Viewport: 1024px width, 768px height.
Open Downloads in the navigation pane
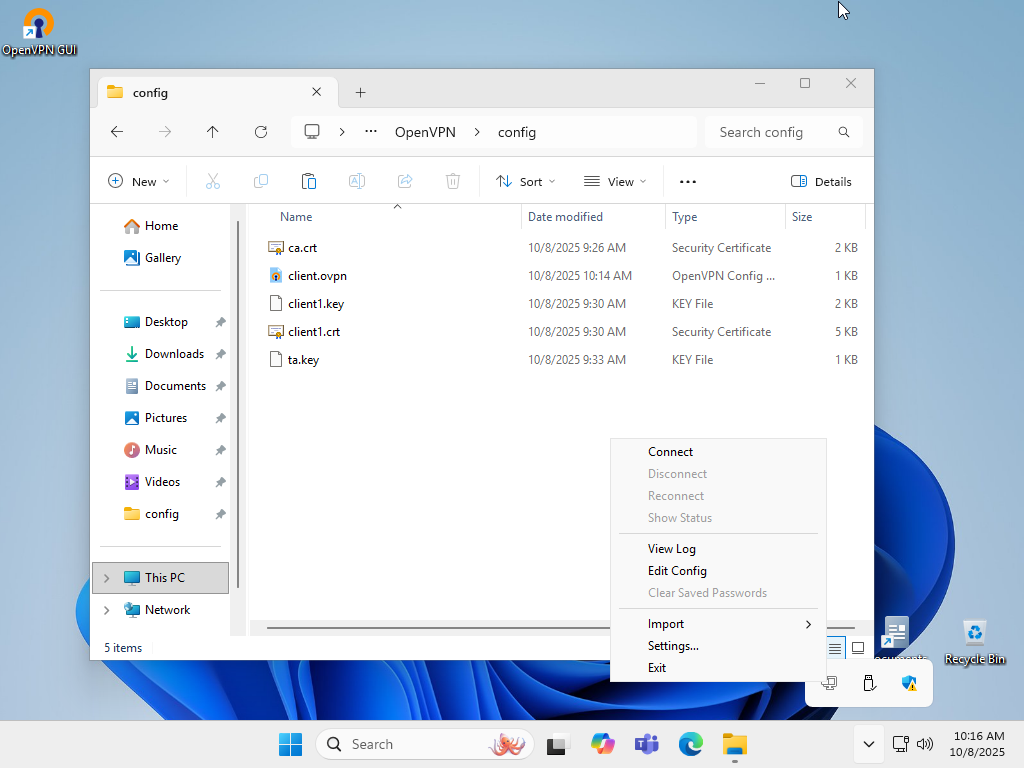coord(174,354)
